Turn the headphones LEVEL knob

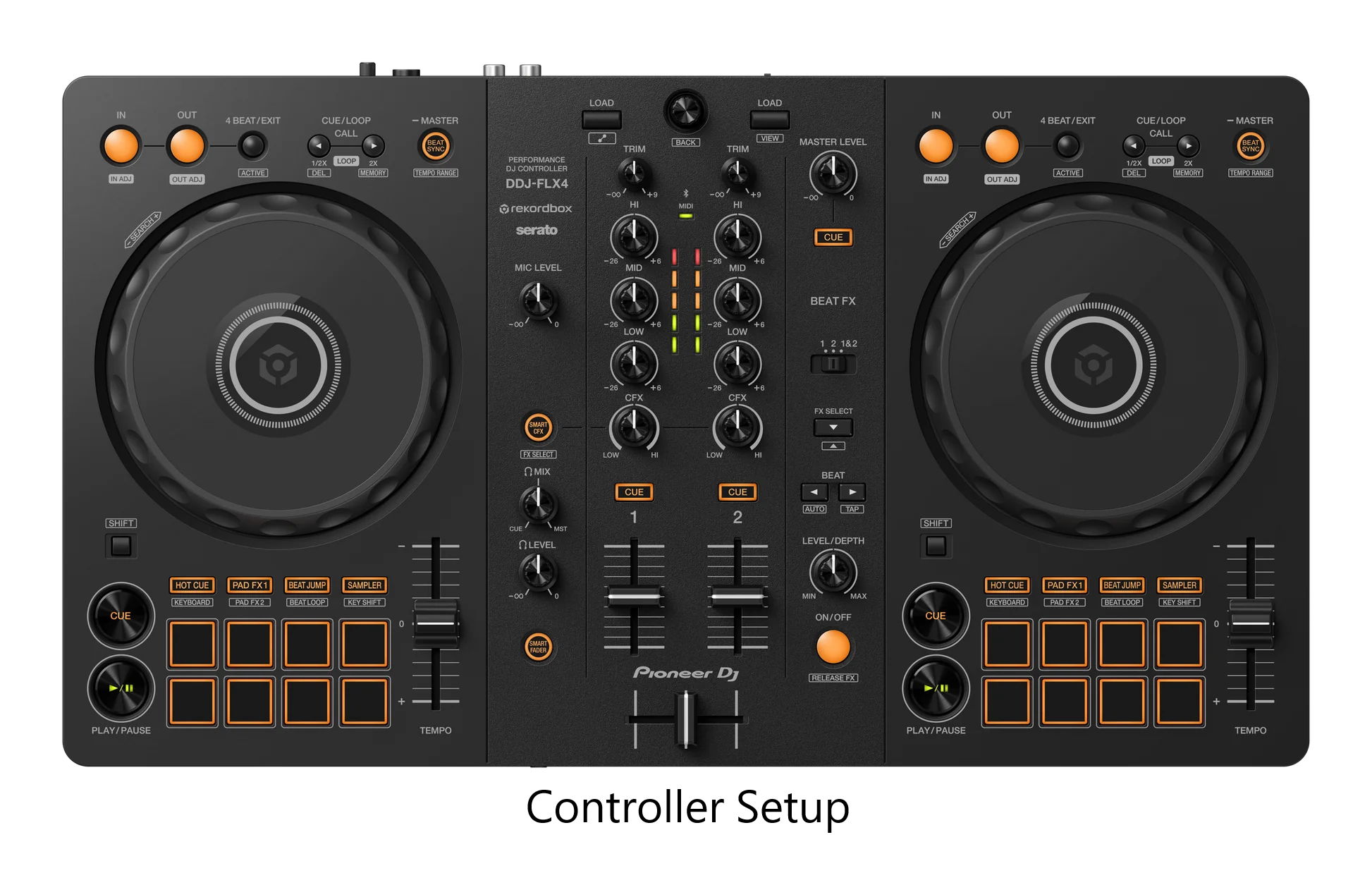click(538, 571)
